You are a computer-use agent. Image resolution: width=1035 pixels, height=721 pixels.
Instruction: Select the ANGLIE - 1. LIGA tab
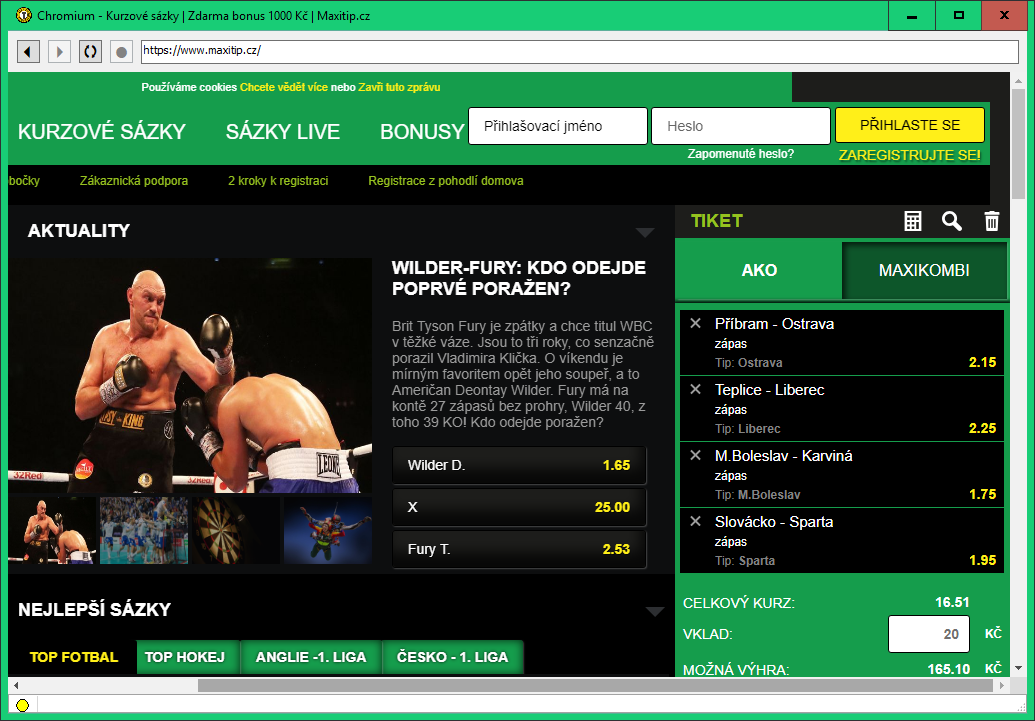pos(310,657)
